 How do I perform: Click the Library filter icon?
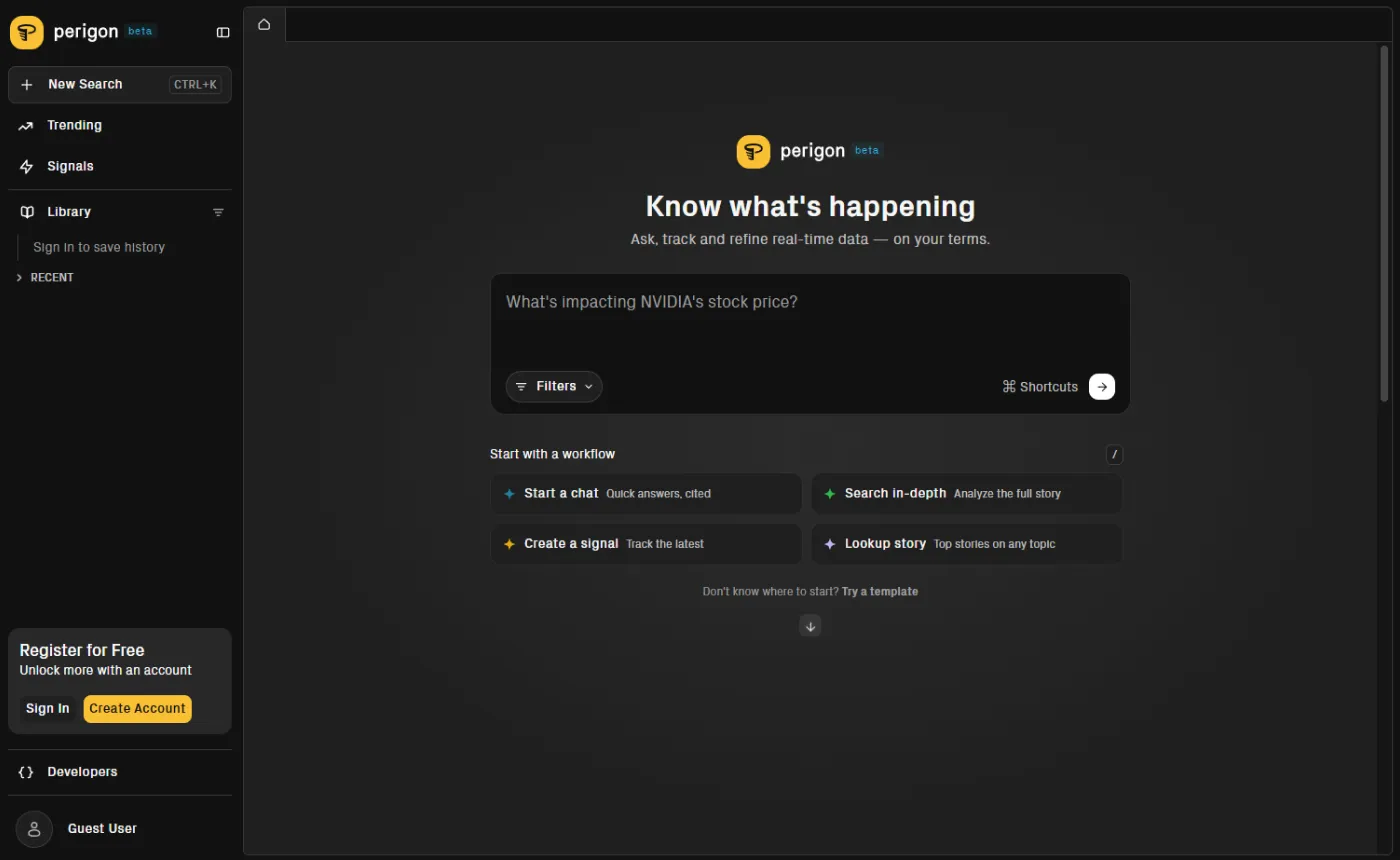(x=218, y=212)
